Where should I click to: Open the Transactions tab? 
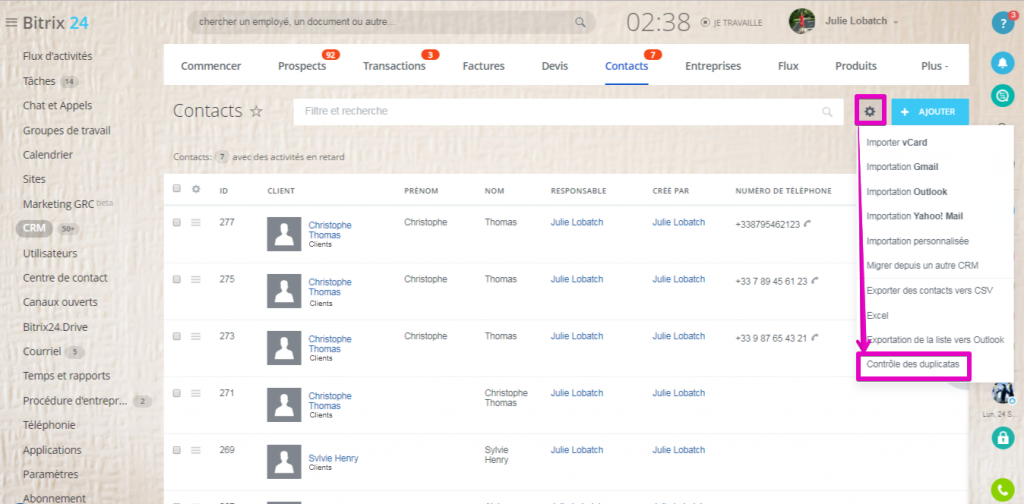coord(394,66)
